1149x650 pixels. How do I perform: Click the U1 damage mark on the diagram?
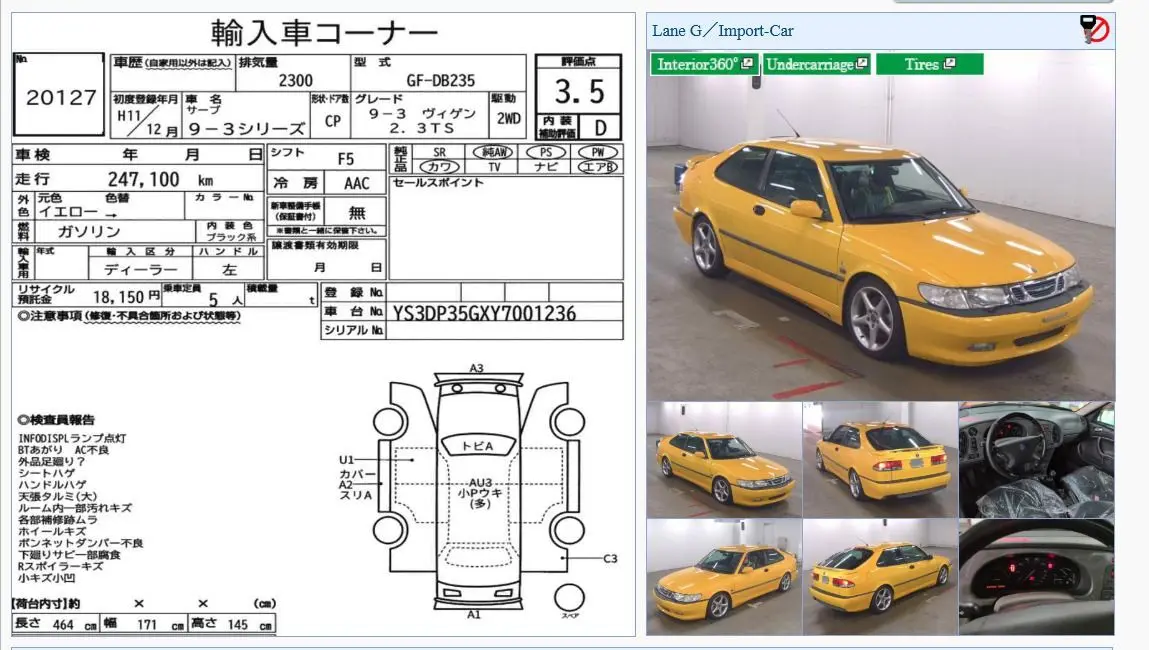[x=347, y=459]
